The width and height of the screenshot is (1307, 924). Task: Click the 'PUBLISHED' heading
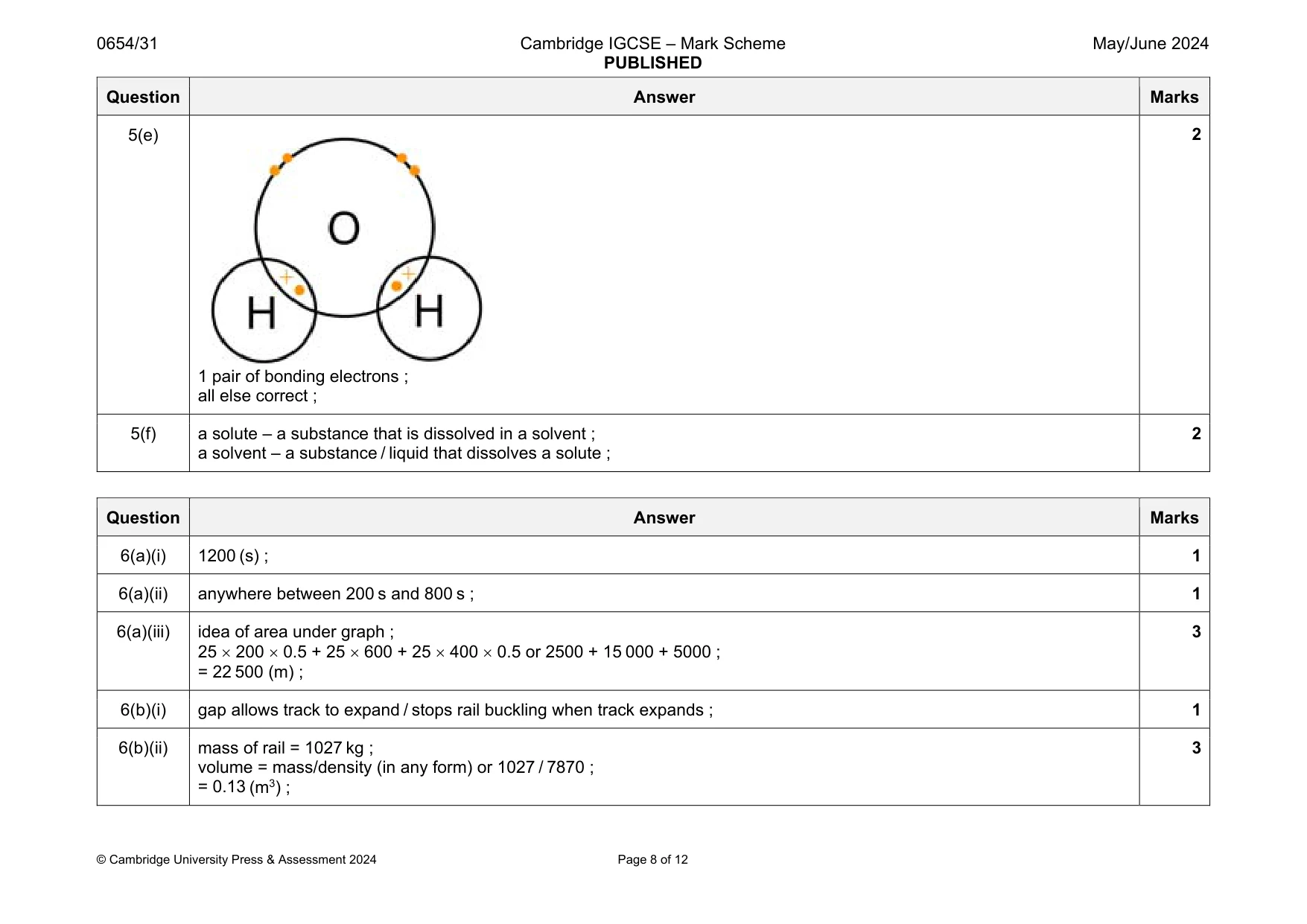tap(652, 63)
